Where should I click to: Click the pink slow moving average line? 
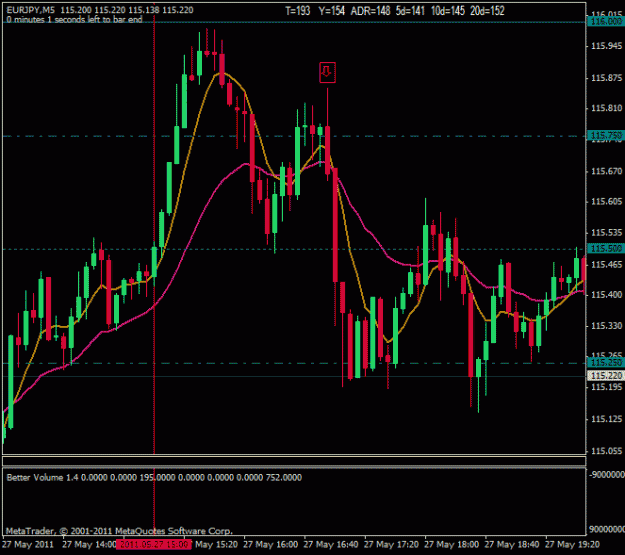point(199,217)
